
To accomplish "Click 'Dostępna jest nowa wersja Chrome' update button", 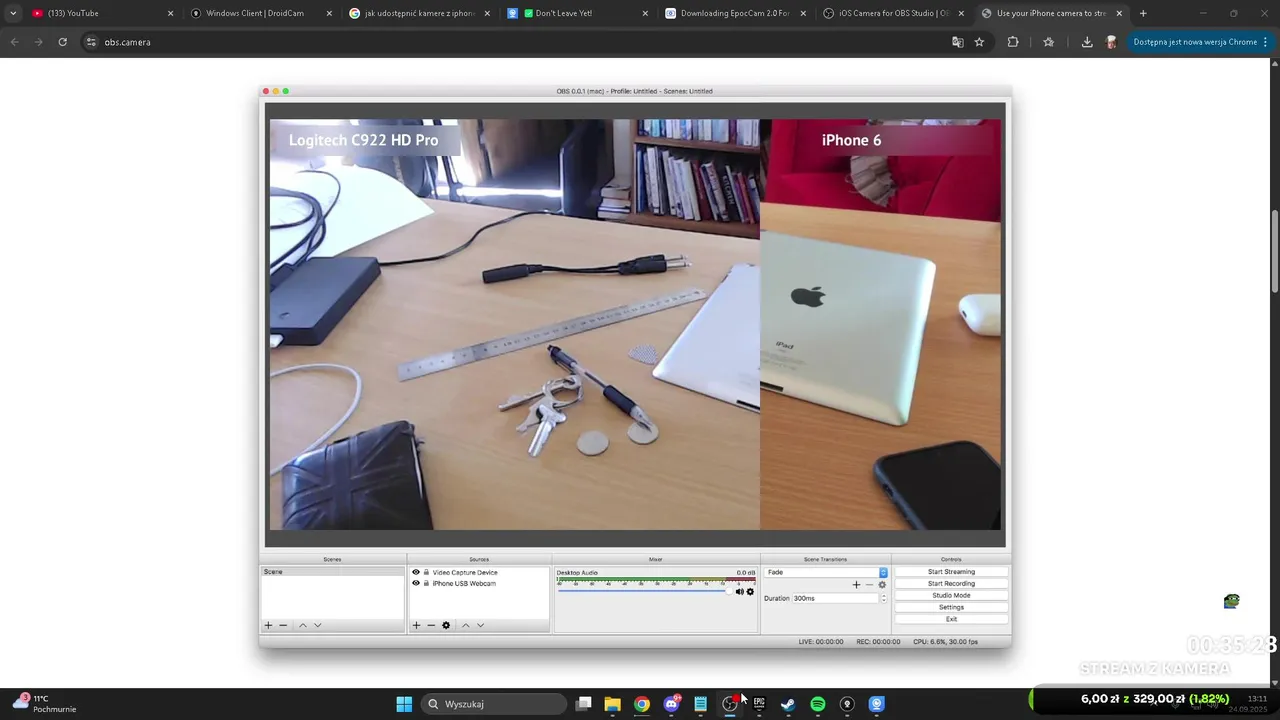I will [x=1200, y=42].
